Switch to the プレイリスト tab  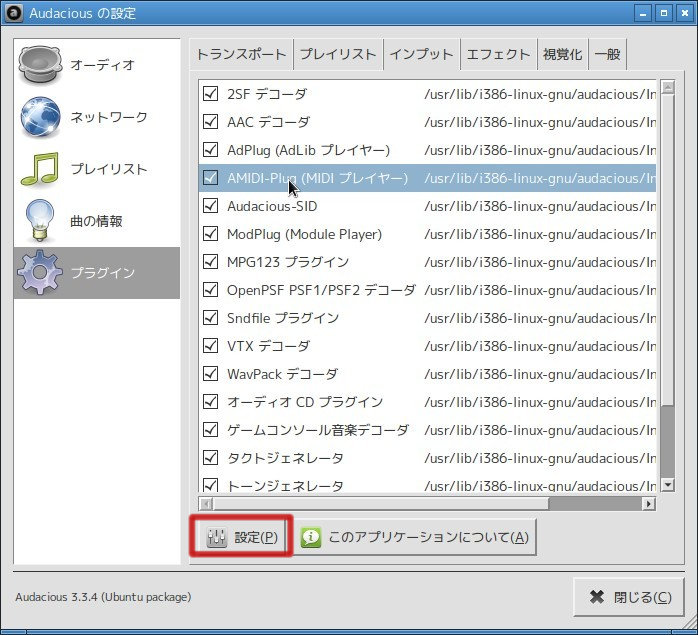point(338,54)
